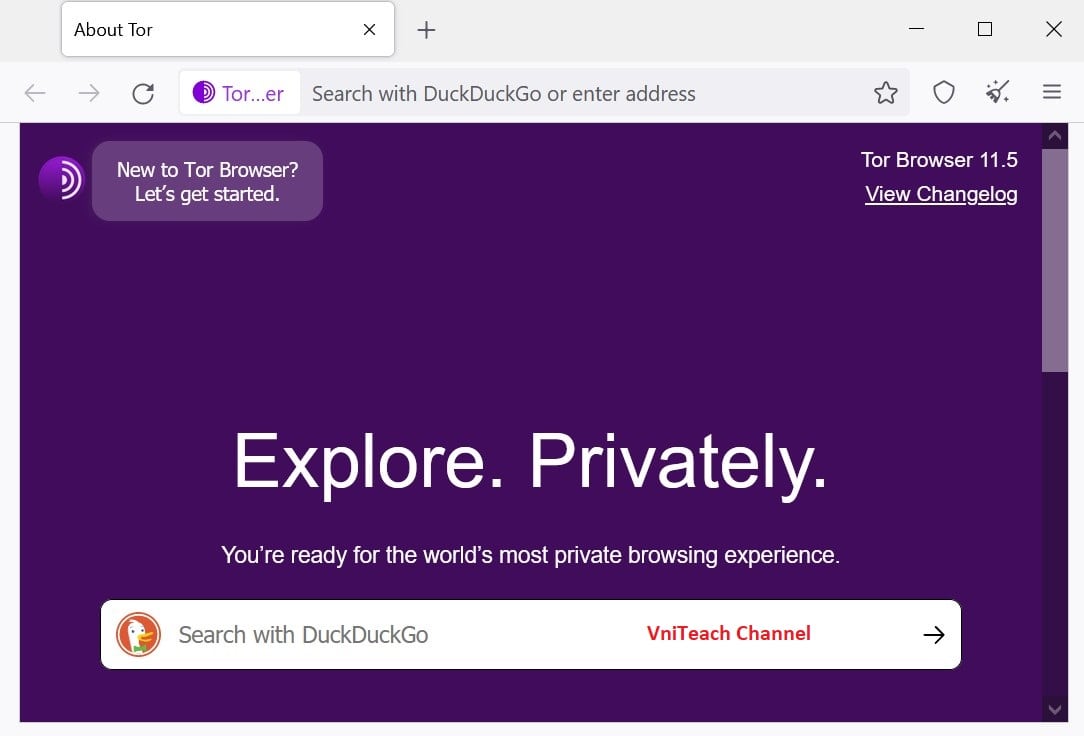Image resolution: width=1084 pixels, height=736 pixels.
Task: Open the New to Tor Browser onboarding bubble
Action: coord(207,181)
